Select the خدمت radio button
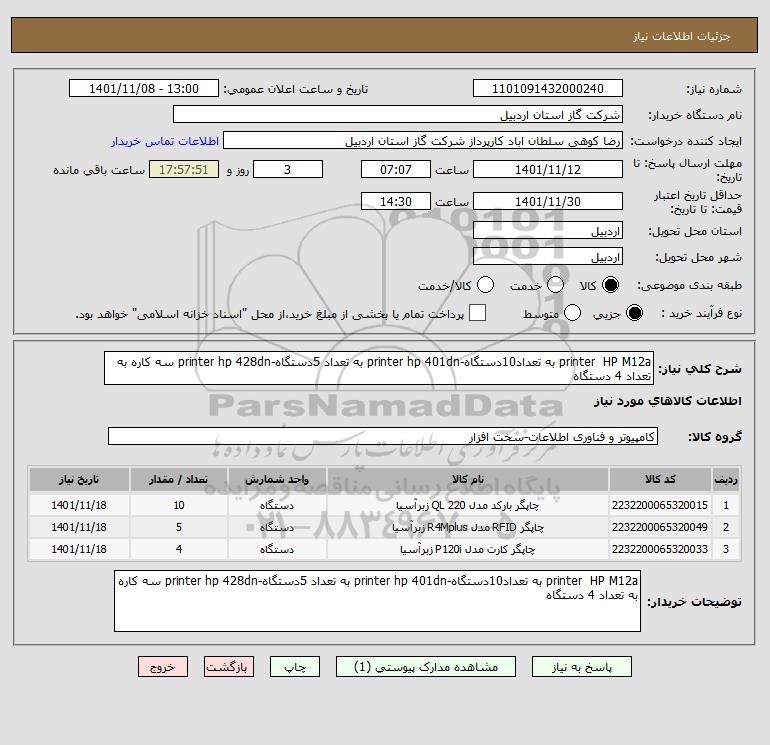The height and width of the screenshot is (745, 770). pos(555,285)
